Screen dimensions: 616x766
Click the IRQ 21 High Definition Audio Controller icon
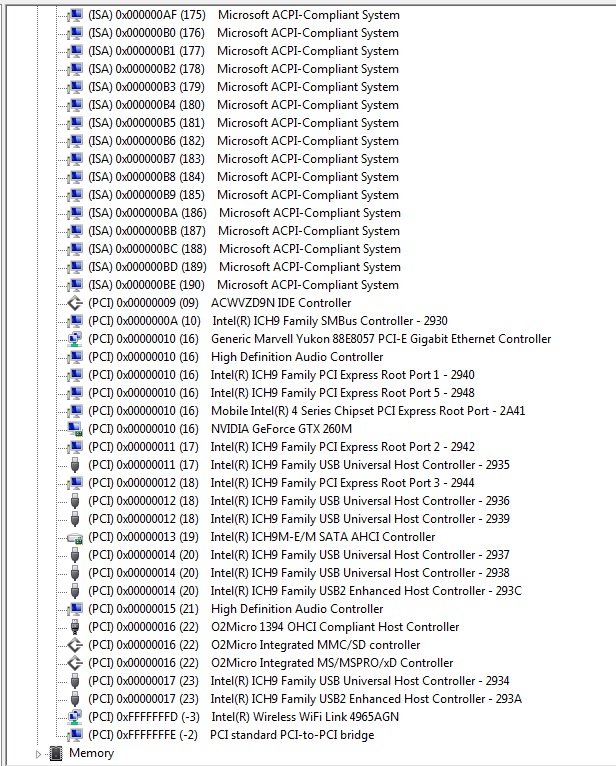click(x=75, y=609)
